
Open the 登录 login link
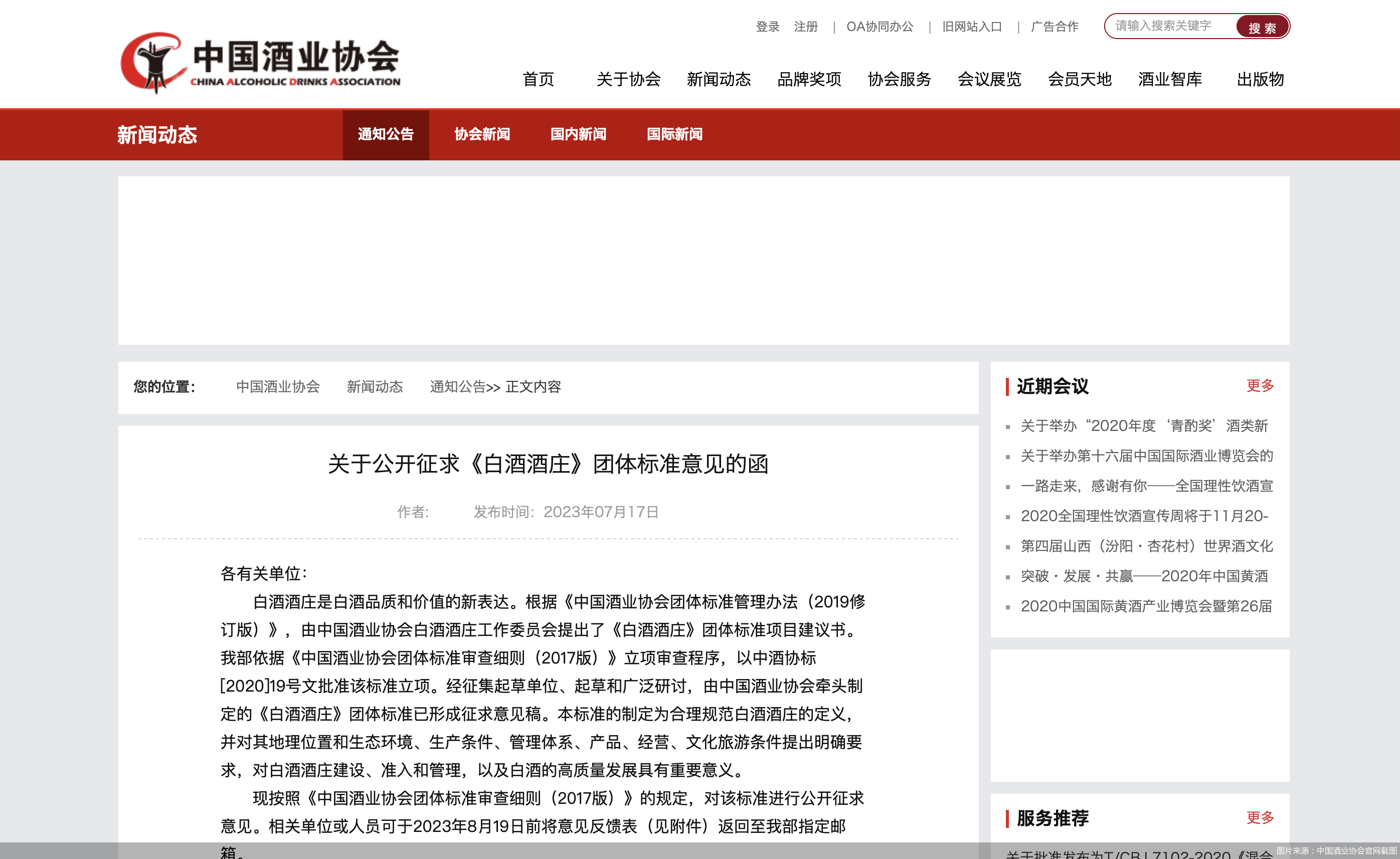click(x=767, y=26)
